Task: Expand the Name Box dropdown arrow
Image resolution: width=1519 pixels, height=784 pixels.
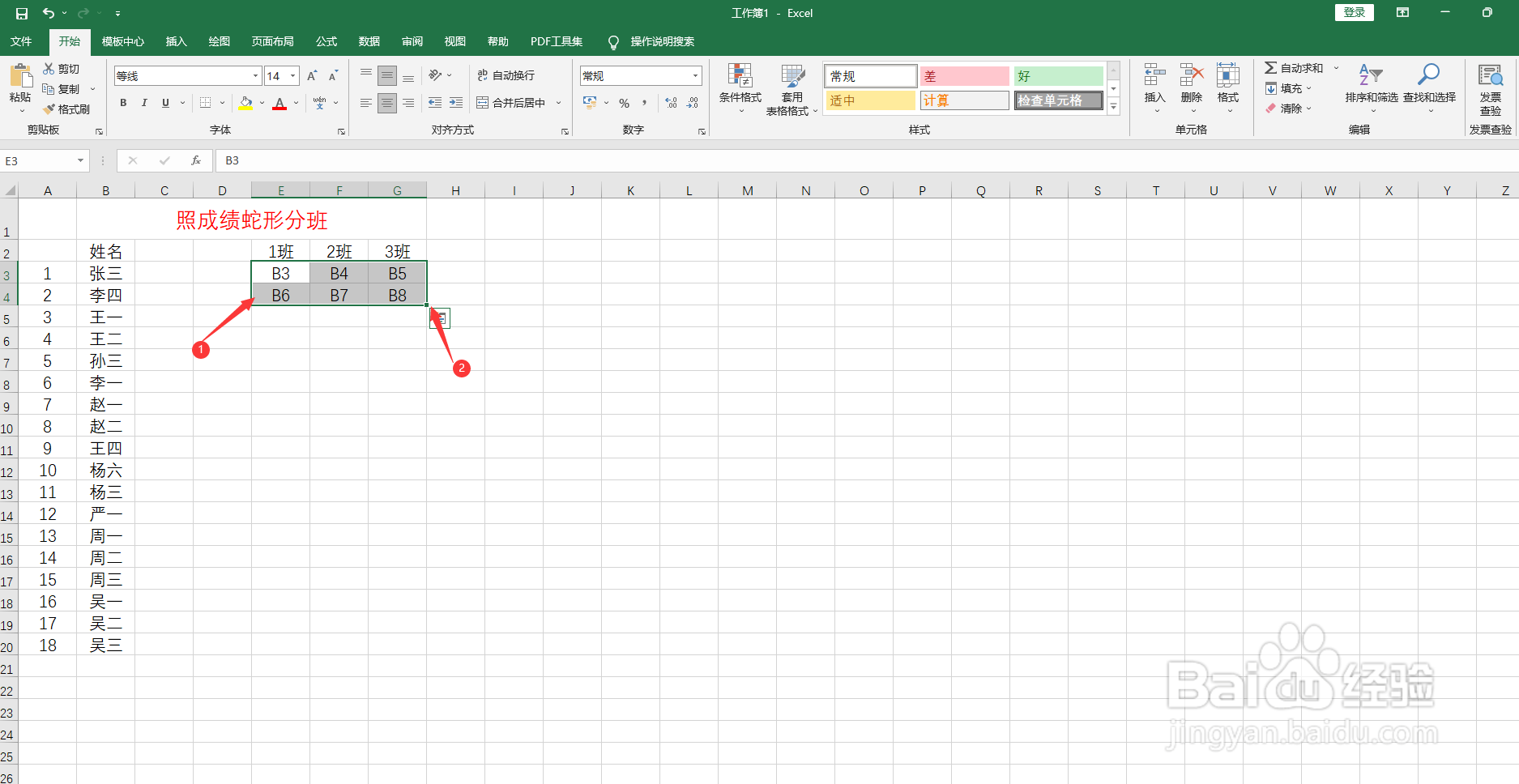Action: pos(80,160)
